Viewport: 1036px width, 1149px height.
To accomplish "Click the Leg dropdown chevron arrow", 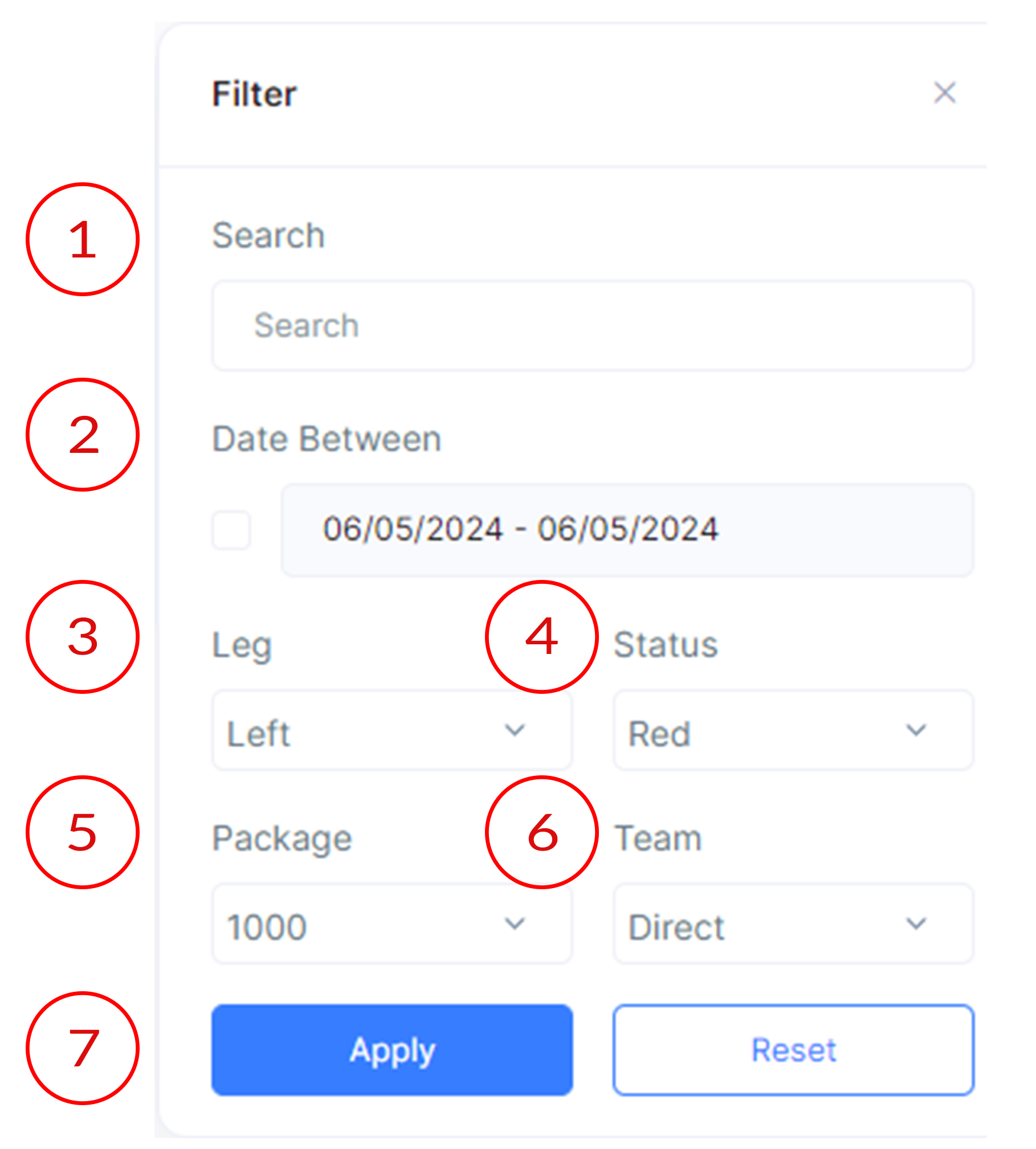I will [515, 730].
